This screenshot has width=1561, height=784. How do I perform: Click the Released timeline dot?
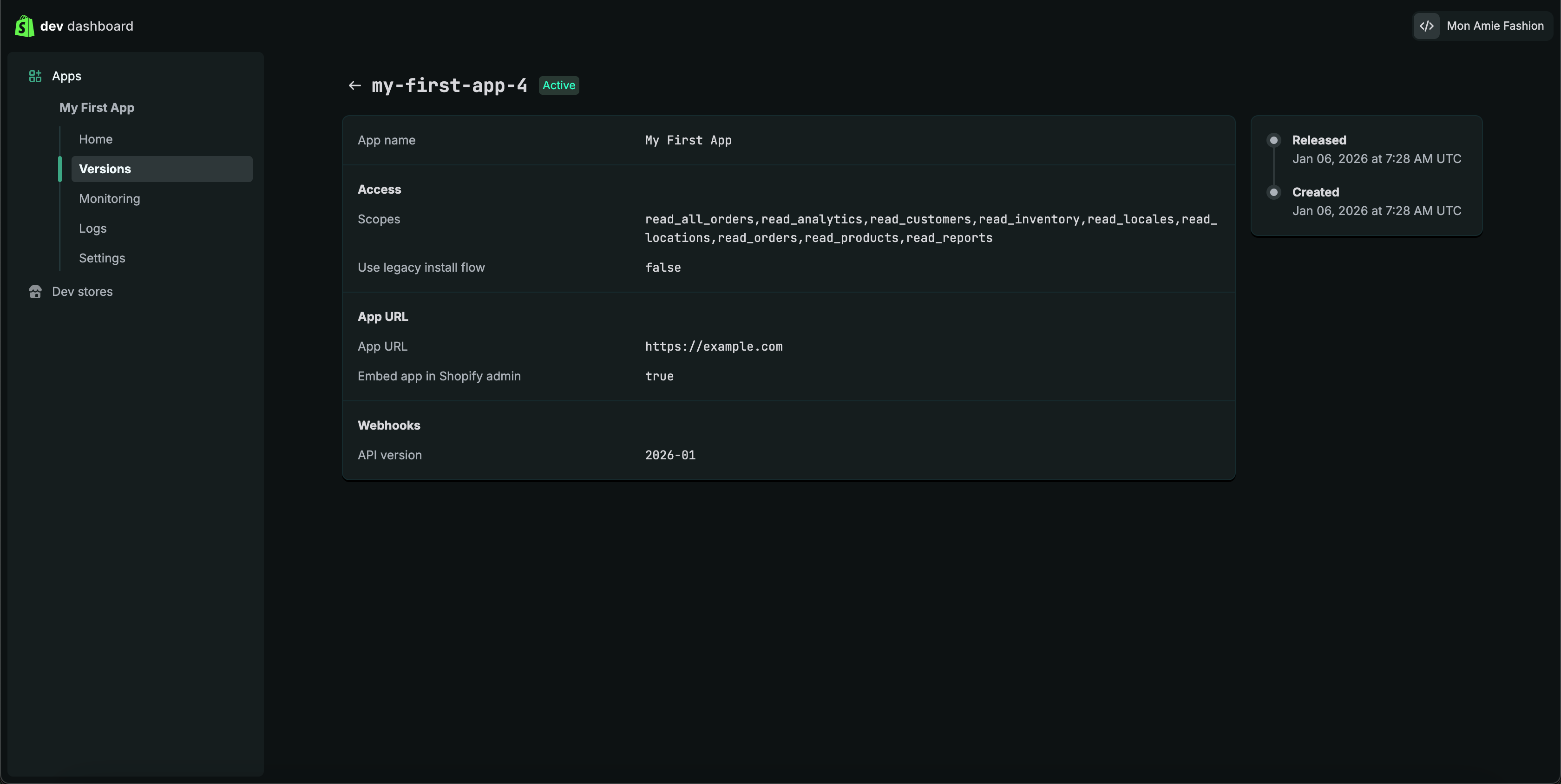pyautogui.click(x=1274, y=141)
